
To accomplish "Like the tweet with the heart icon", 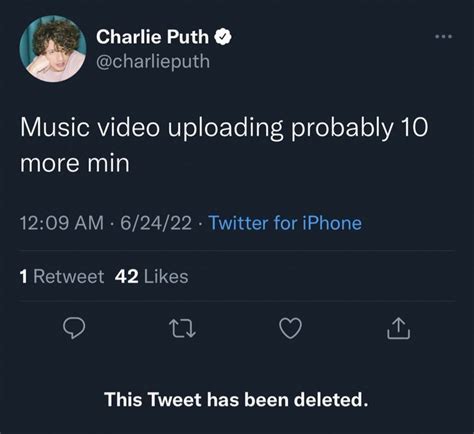I will coord(290,328).
